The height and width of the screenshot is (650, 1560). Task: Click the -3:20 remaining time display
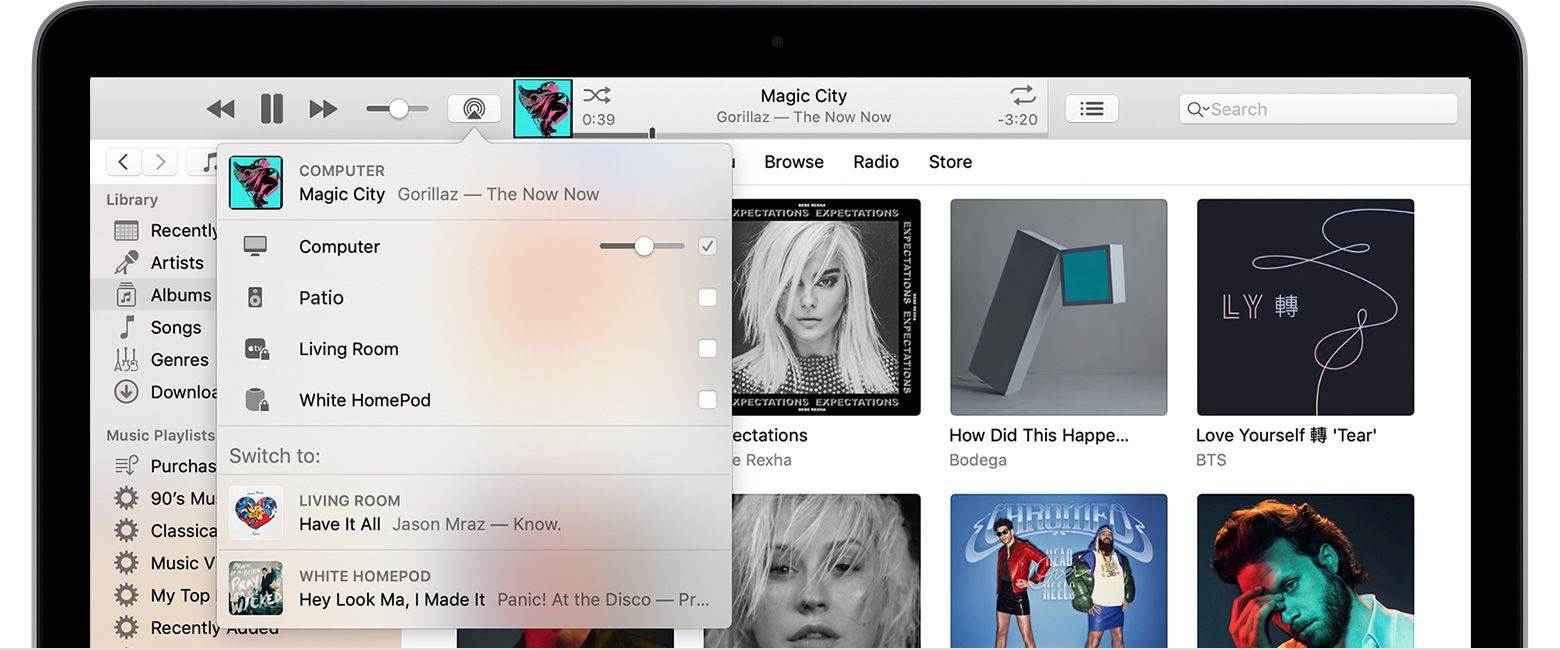pos(1017,119)
